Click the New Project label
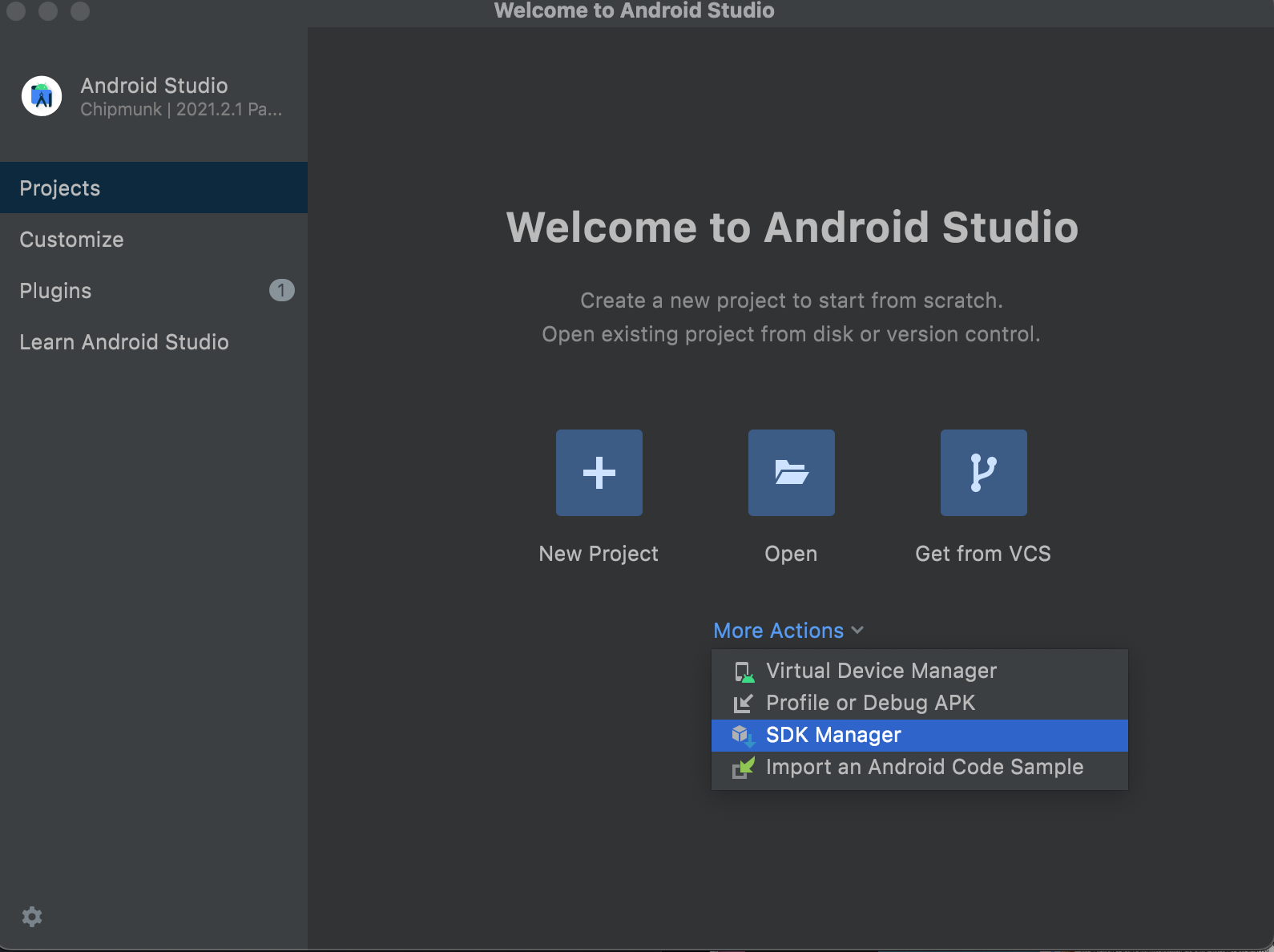 [599, 554]
